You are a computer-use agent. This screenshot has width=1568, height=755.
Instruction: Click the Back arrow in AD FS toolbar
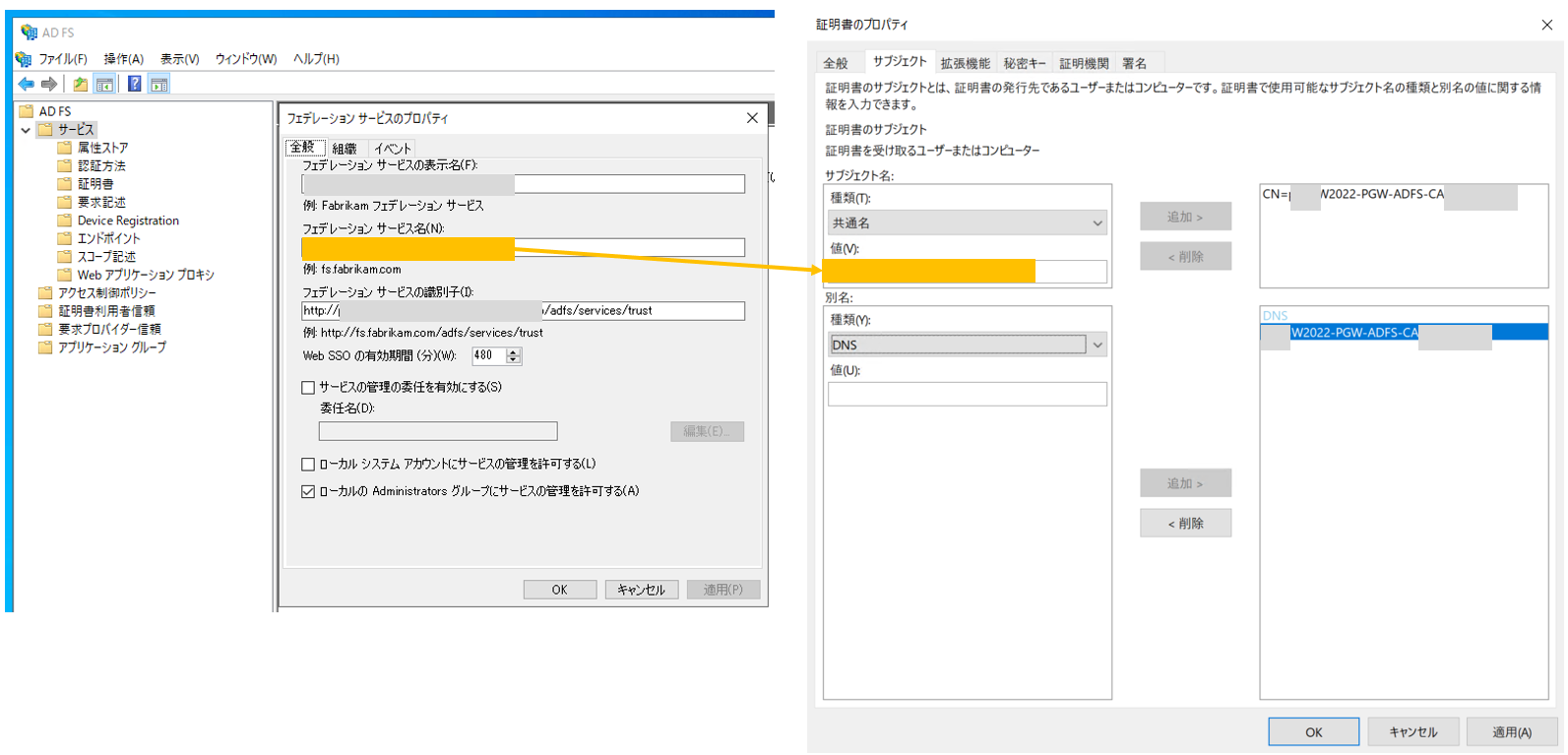coord(27,85)
